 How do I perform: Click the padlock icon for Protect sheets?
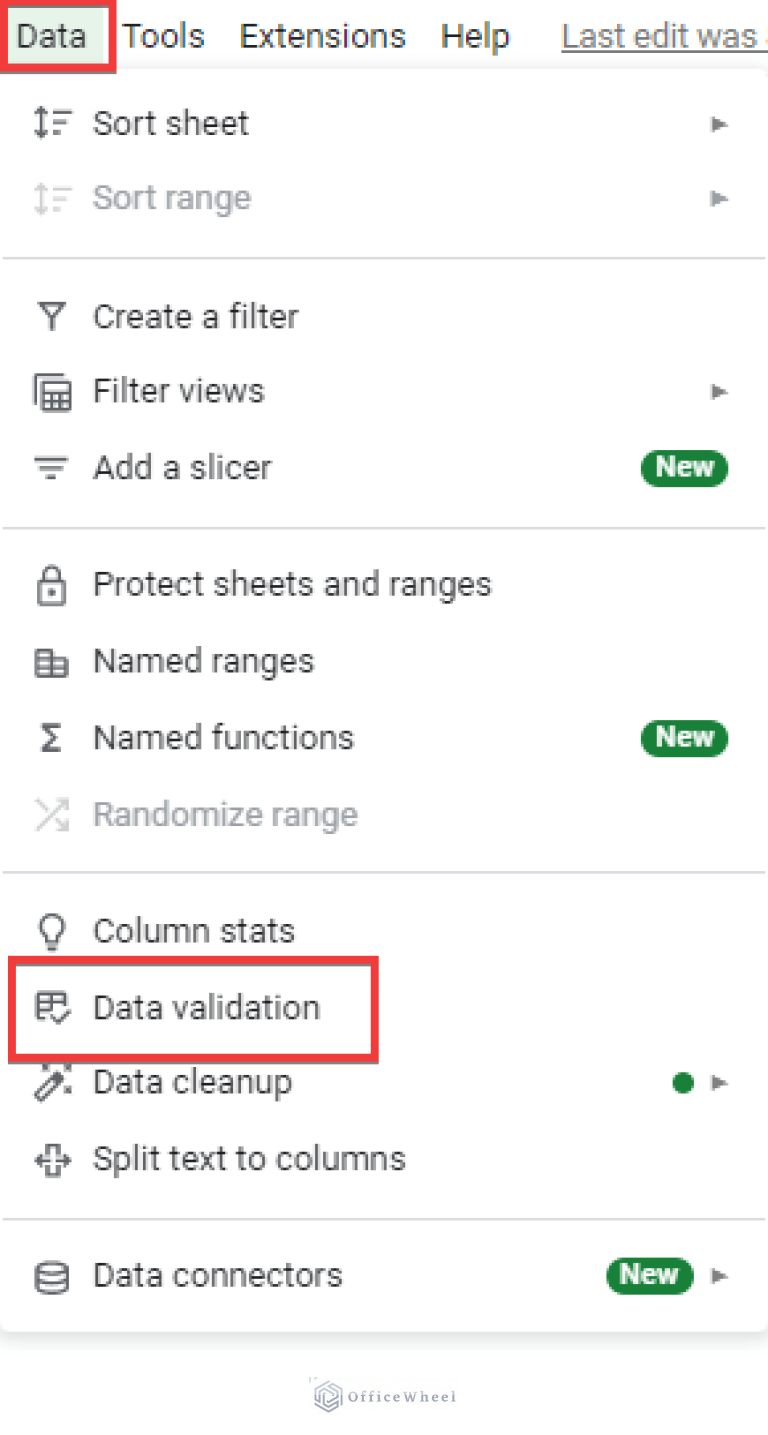51,585
